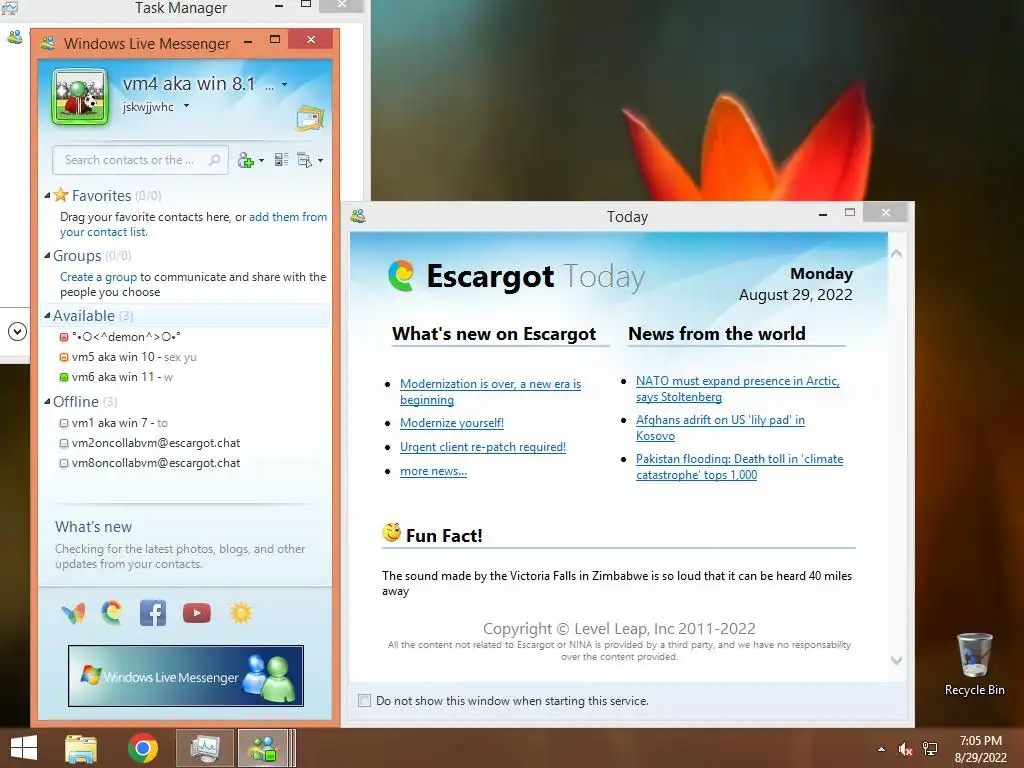Open 'Urgent client re-patch required!' link
The height and width of the screenshot is (768, 1024).
coord(483,447)
